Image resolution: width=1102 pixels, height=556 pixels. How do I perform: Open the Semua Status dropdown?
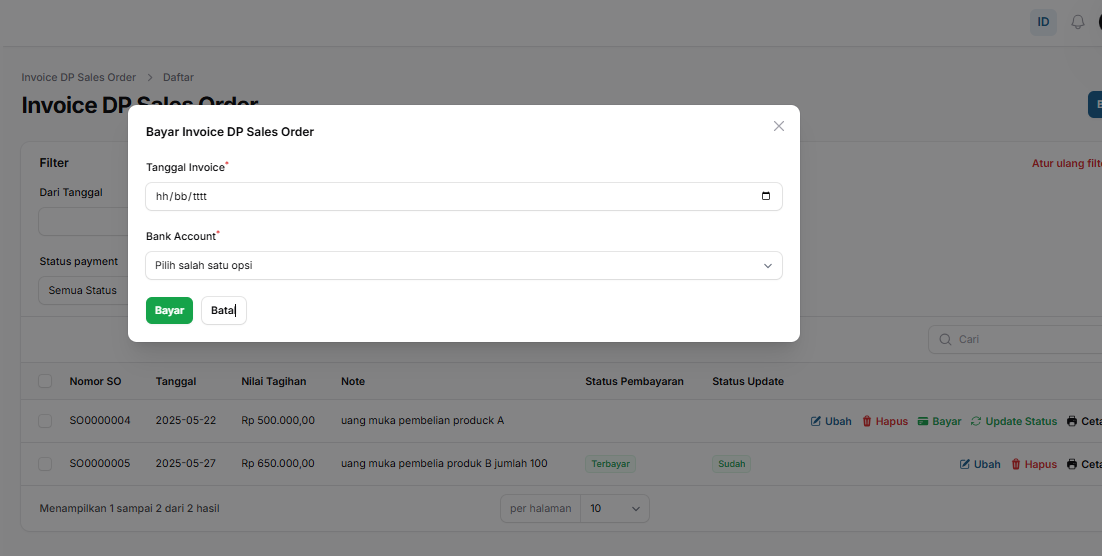83,290
